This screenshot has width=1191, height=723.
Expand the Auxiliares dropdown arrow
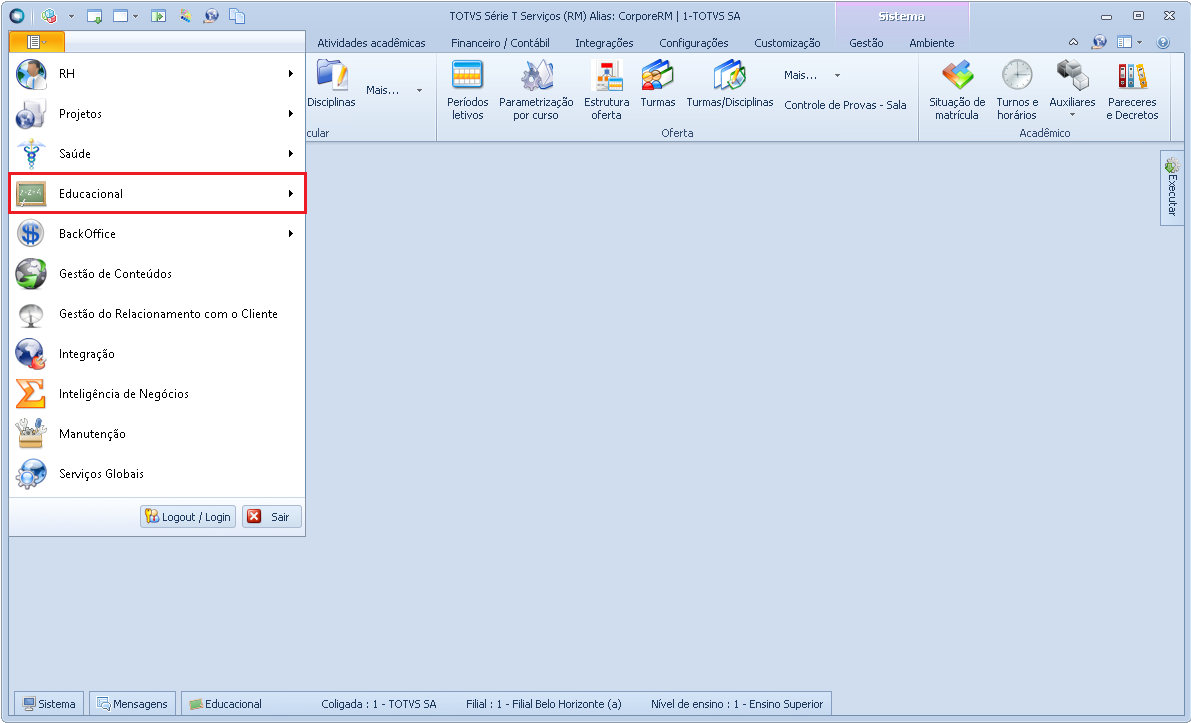(1073, 115)
